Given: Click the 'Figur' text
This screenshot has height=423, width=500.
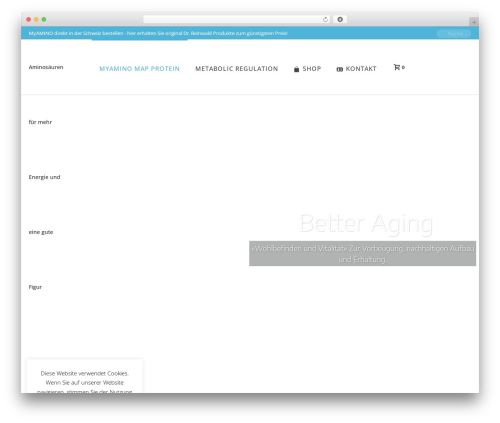Looking at the screenshot, I should point(35,287).
